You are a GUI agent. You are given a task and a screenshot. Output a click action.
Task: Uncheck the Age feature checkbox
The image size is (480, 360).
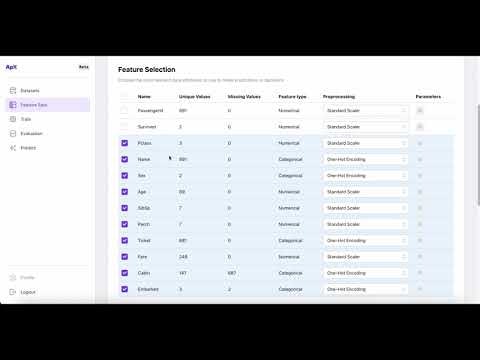[124, 192]
